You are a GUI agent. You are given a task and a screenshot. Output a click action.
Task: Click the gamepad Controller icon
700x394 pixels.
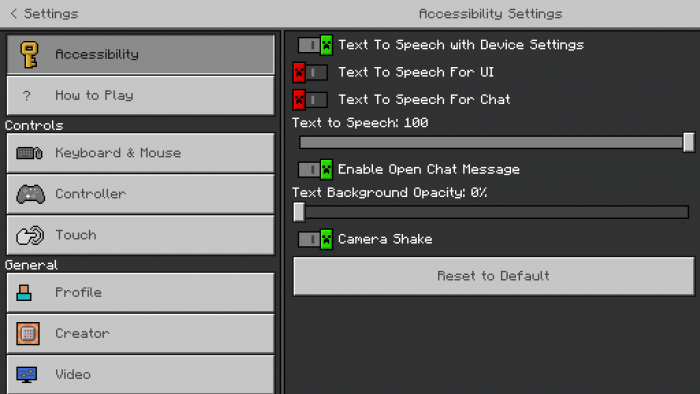point(30,194)
